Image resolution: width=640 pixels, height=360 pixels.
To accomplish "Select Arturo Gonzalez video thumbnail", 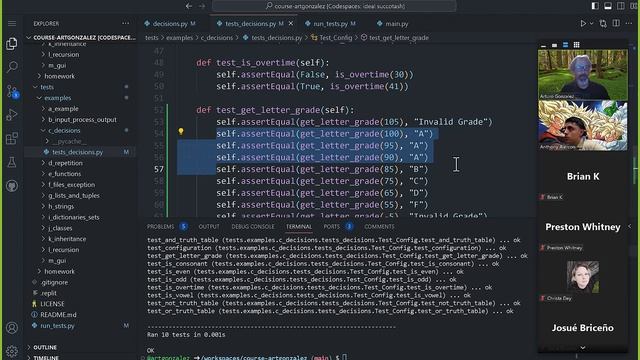I will coord(583,74).
